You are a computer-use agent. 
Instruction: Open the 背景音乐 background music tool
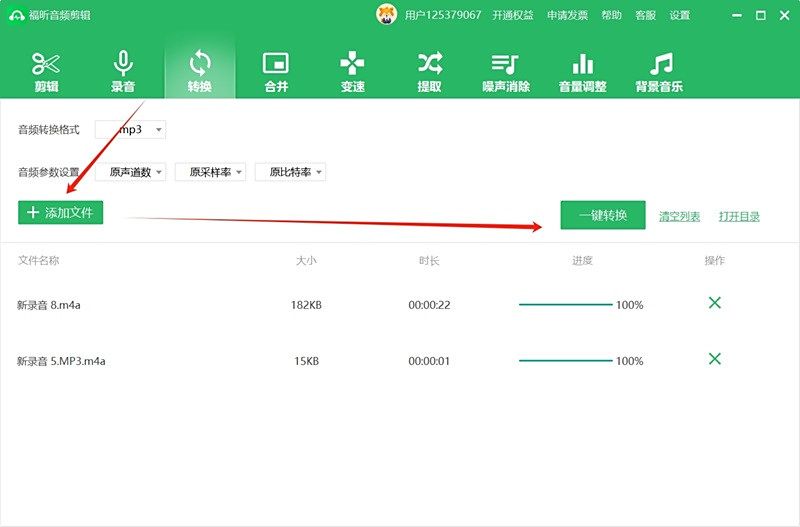659,71
